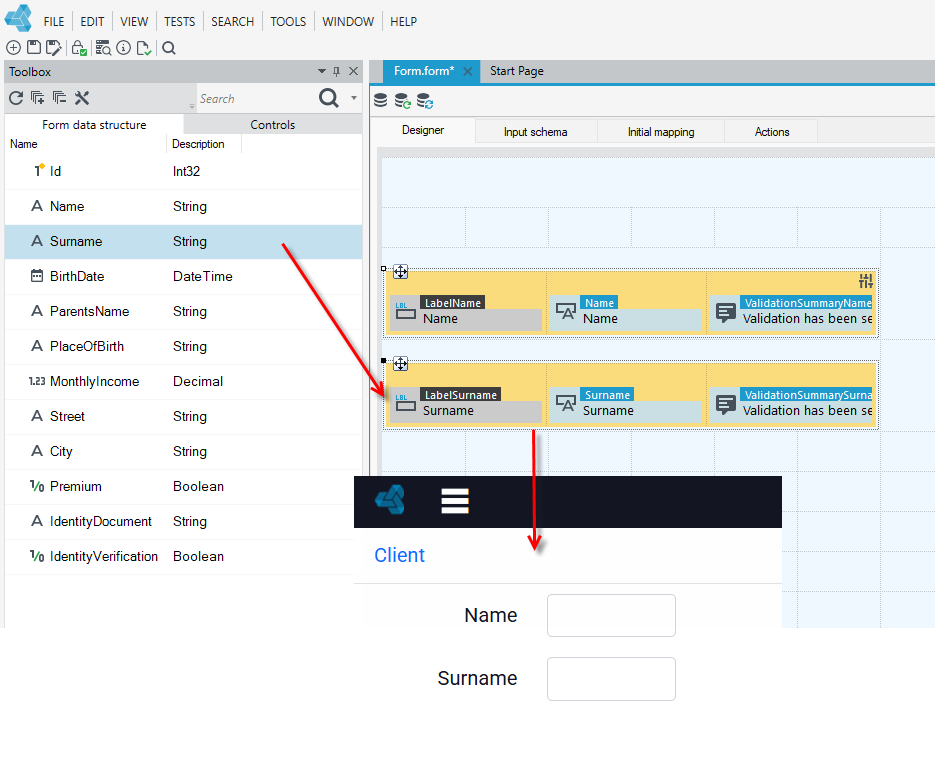Click the expand all icon in Toolbox
The height and width of the screenshot is (763, 935).
[38, 98]
